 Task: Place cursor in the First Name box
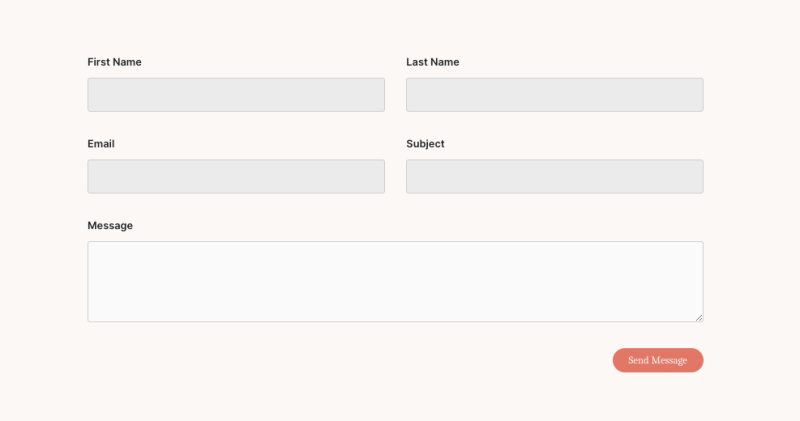tap(236, 95)
